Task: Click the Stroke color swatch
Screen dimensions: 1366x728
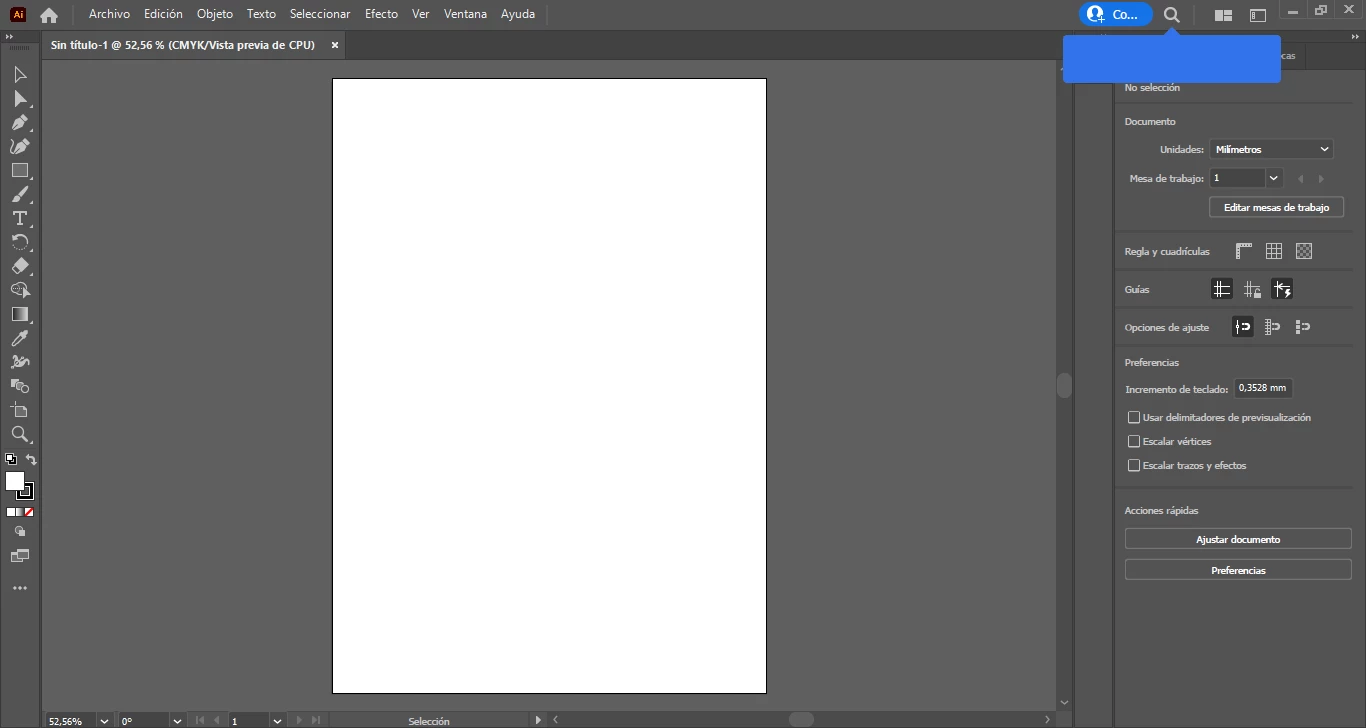Action: coord(27,492)
